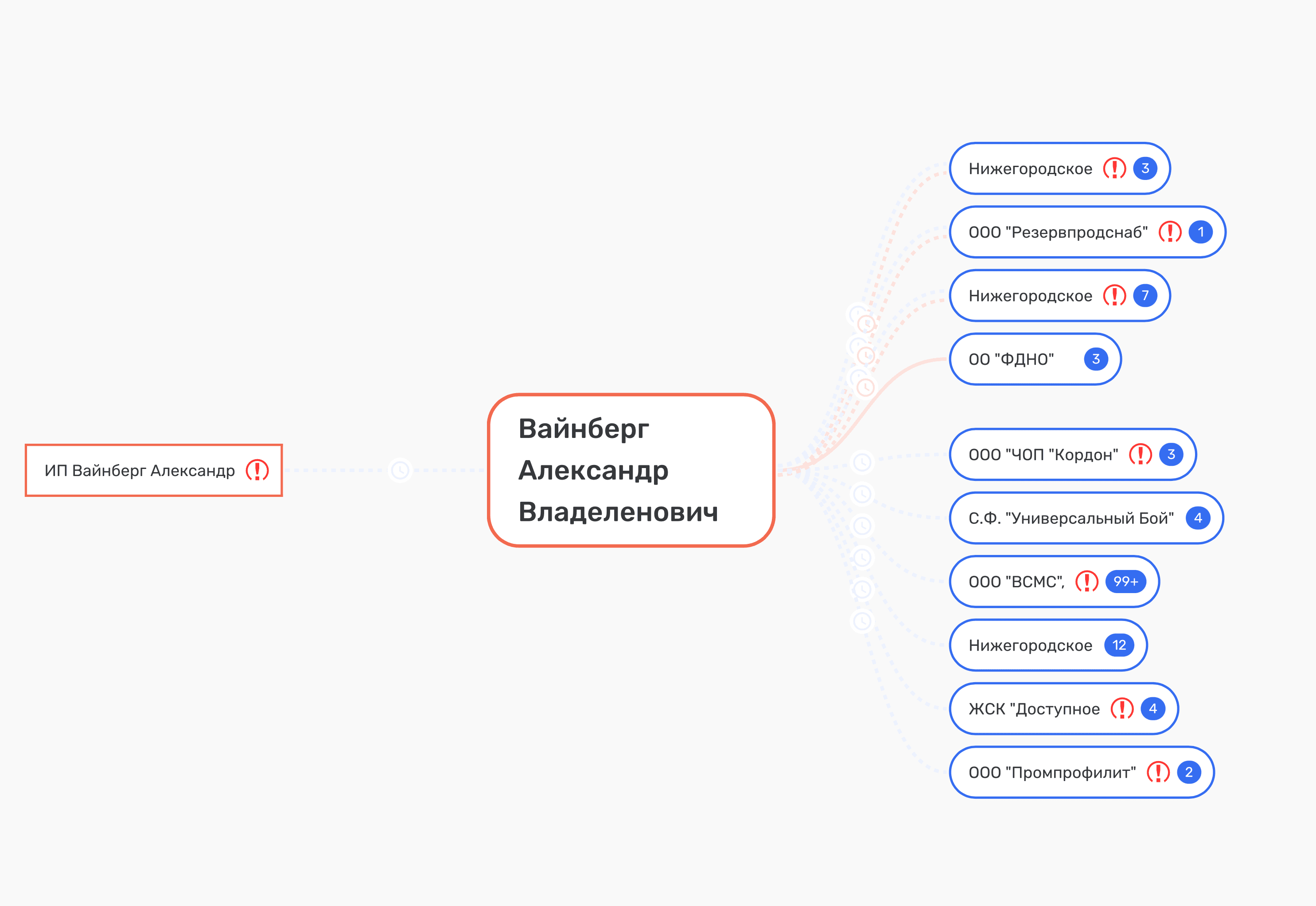This screenshot has width=1316, height=906.
Task: Open the ОО "ФДНО" node
Action: (1011, 359)
